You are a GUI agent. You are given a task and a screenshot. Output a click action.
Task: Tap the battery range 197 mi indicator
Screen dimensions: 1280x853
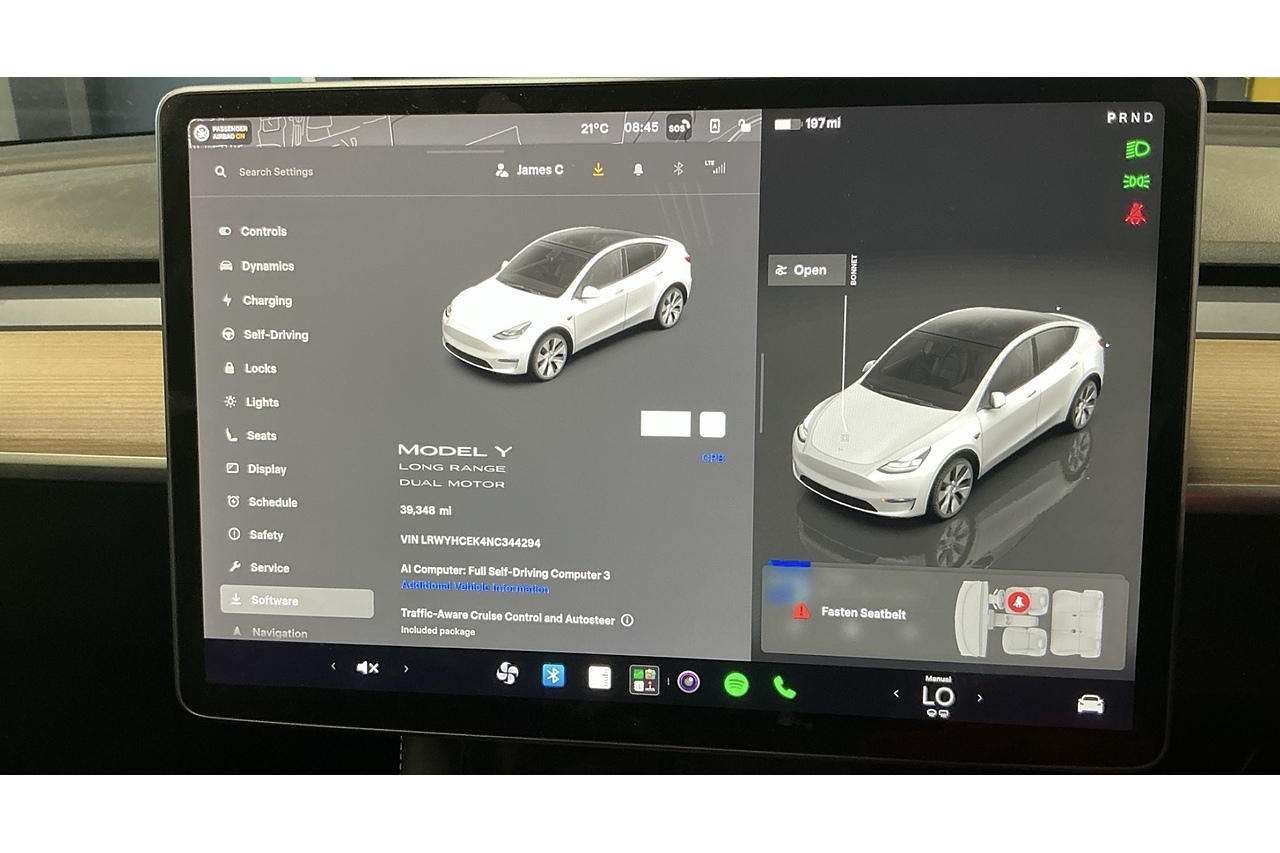807,123
